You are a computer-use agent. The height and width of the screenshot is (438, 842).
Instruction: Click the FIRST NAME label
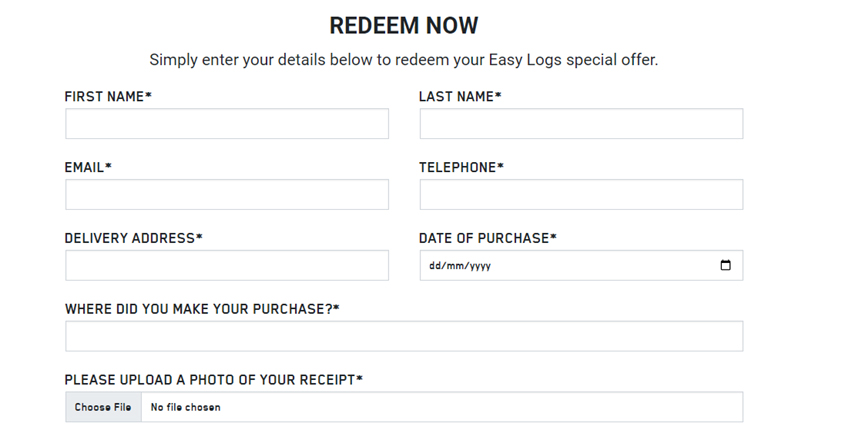108,97
